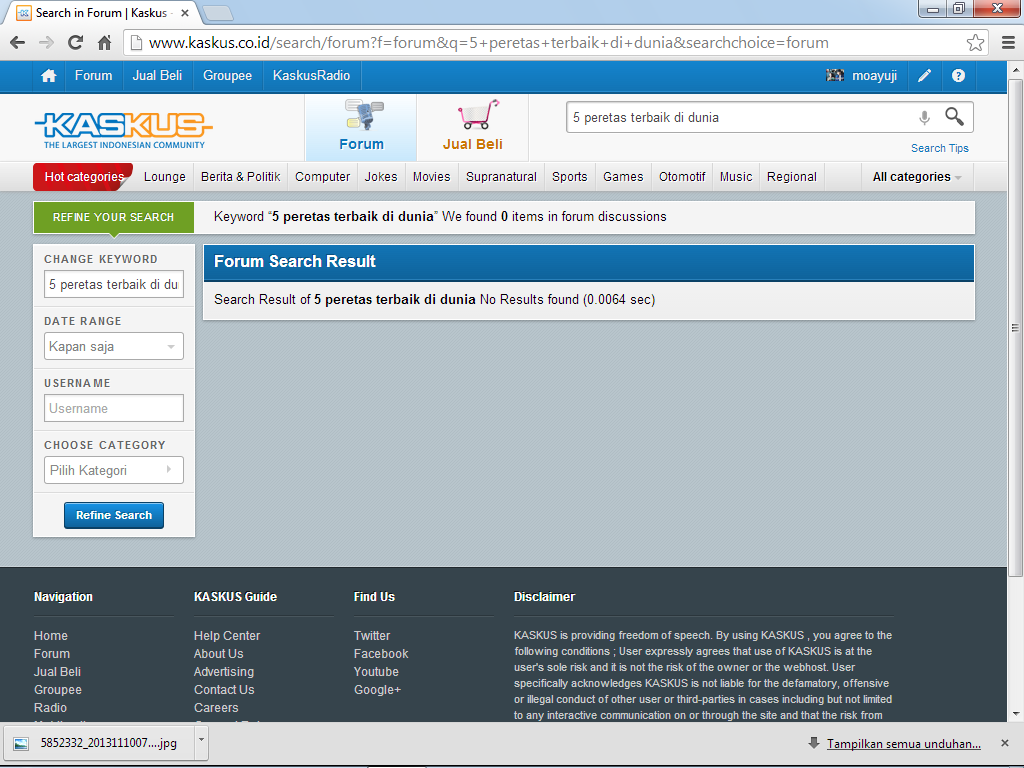Image resolution: width=1024 pixels, height=768 pixels.
Task: Open the Twitter footer link
Action: click(372, 636)
